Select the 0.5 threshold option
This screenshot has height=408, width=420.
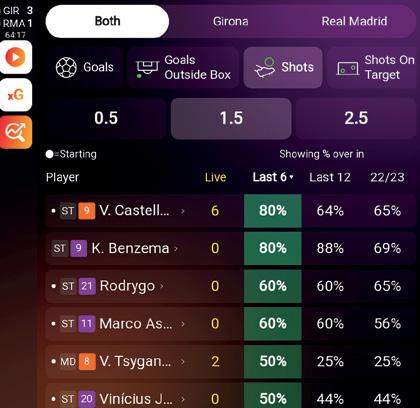tap(106, 118)
